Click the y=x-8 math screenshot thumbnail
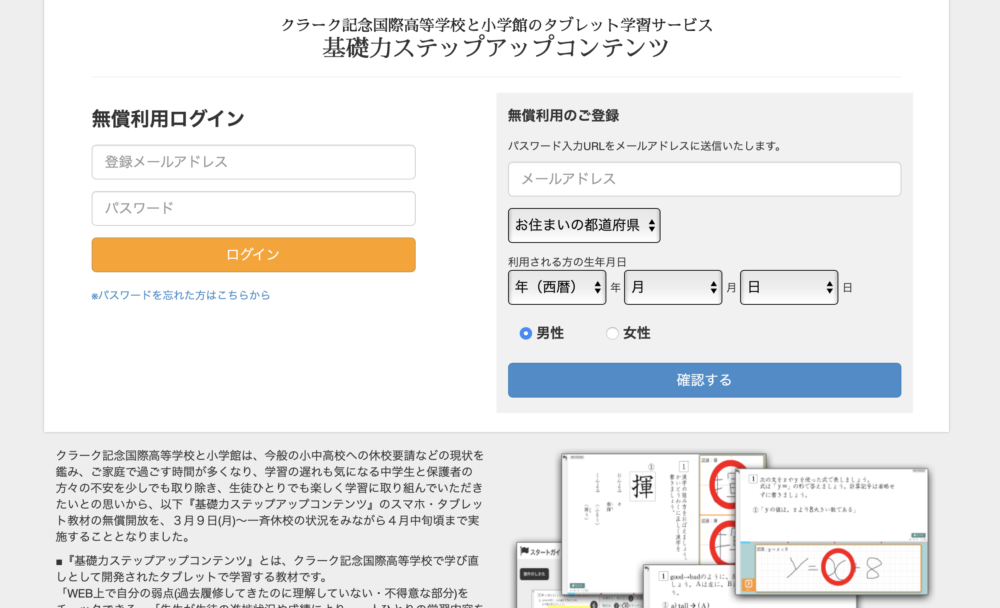Screen dimensions: 1000x608 [832, 531]
